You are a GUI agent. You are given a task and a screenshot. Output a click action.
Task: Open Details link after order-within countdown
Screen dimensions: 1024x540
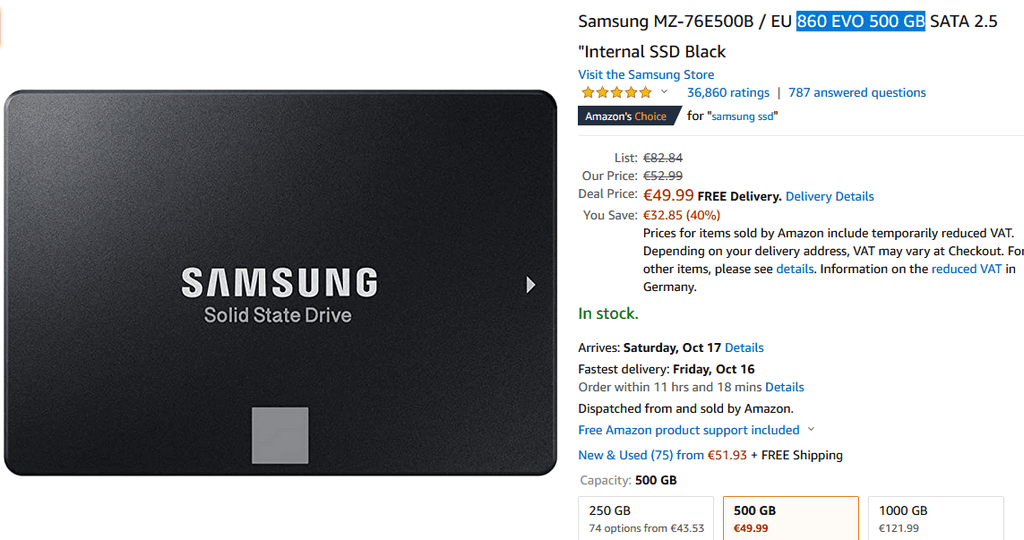pos(784,387)
